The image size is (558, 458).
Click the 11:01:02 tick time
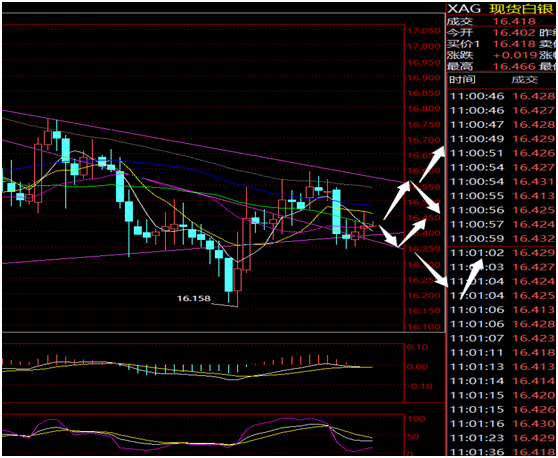point(477,253)
